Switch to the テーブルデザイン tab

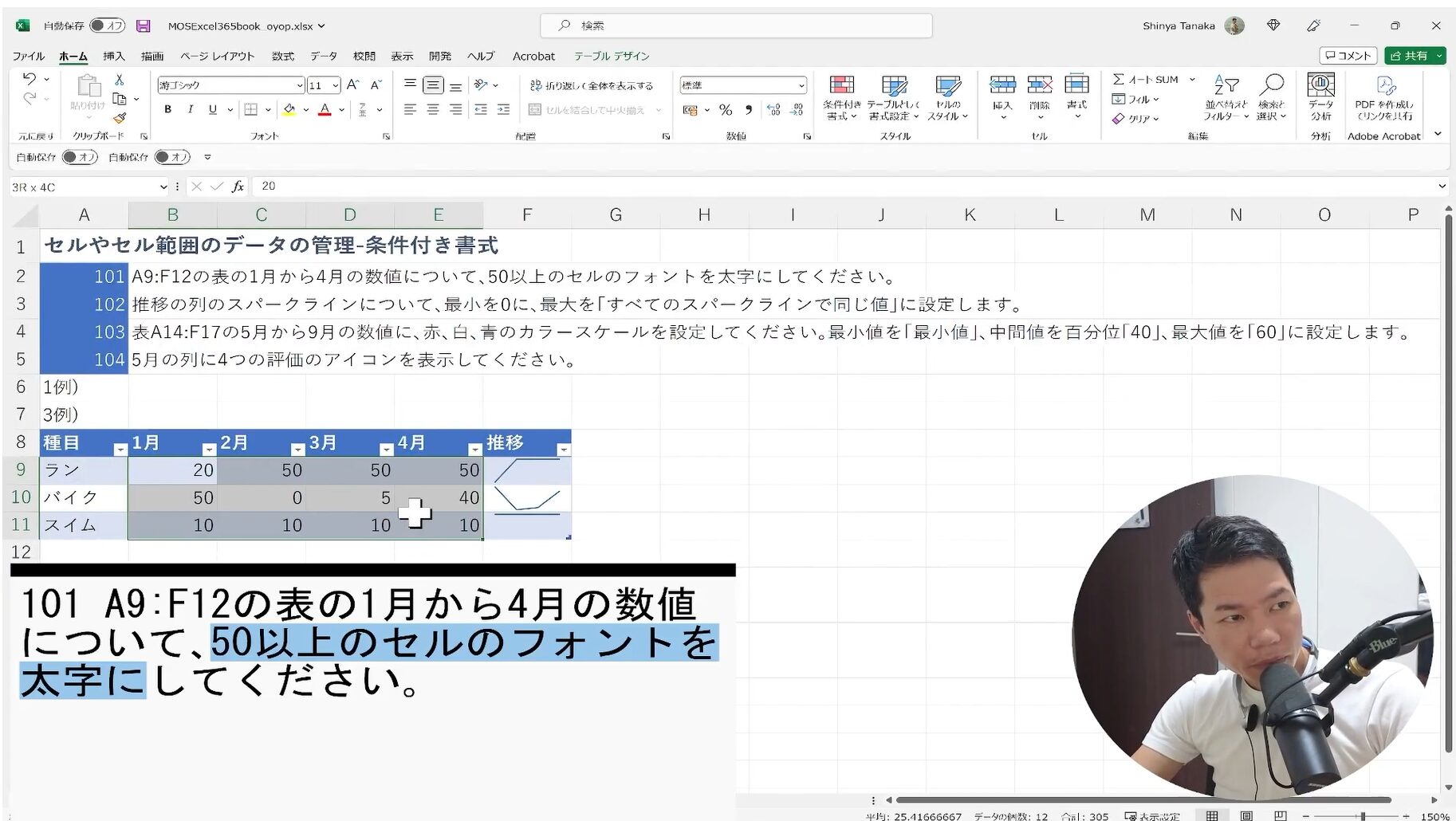coord(612,56)
